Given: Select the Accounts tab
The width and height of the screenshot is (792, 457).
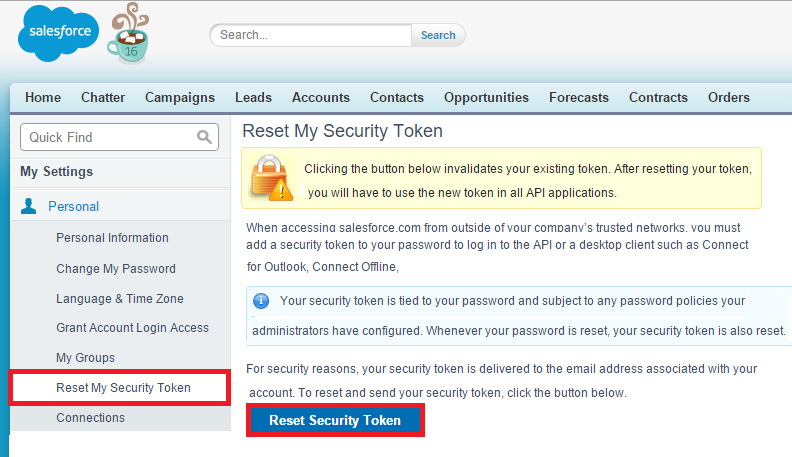Looking at the screenshot, I should click(321, 97).
